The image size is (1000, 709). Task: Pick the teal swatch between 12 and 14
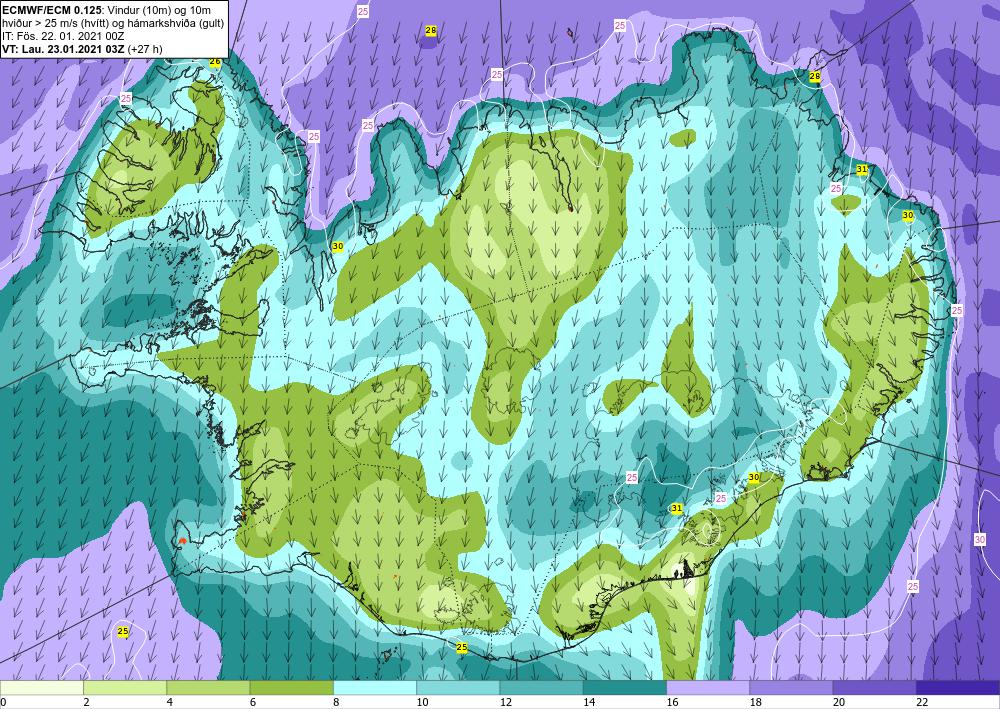click(x=541, y=688)
